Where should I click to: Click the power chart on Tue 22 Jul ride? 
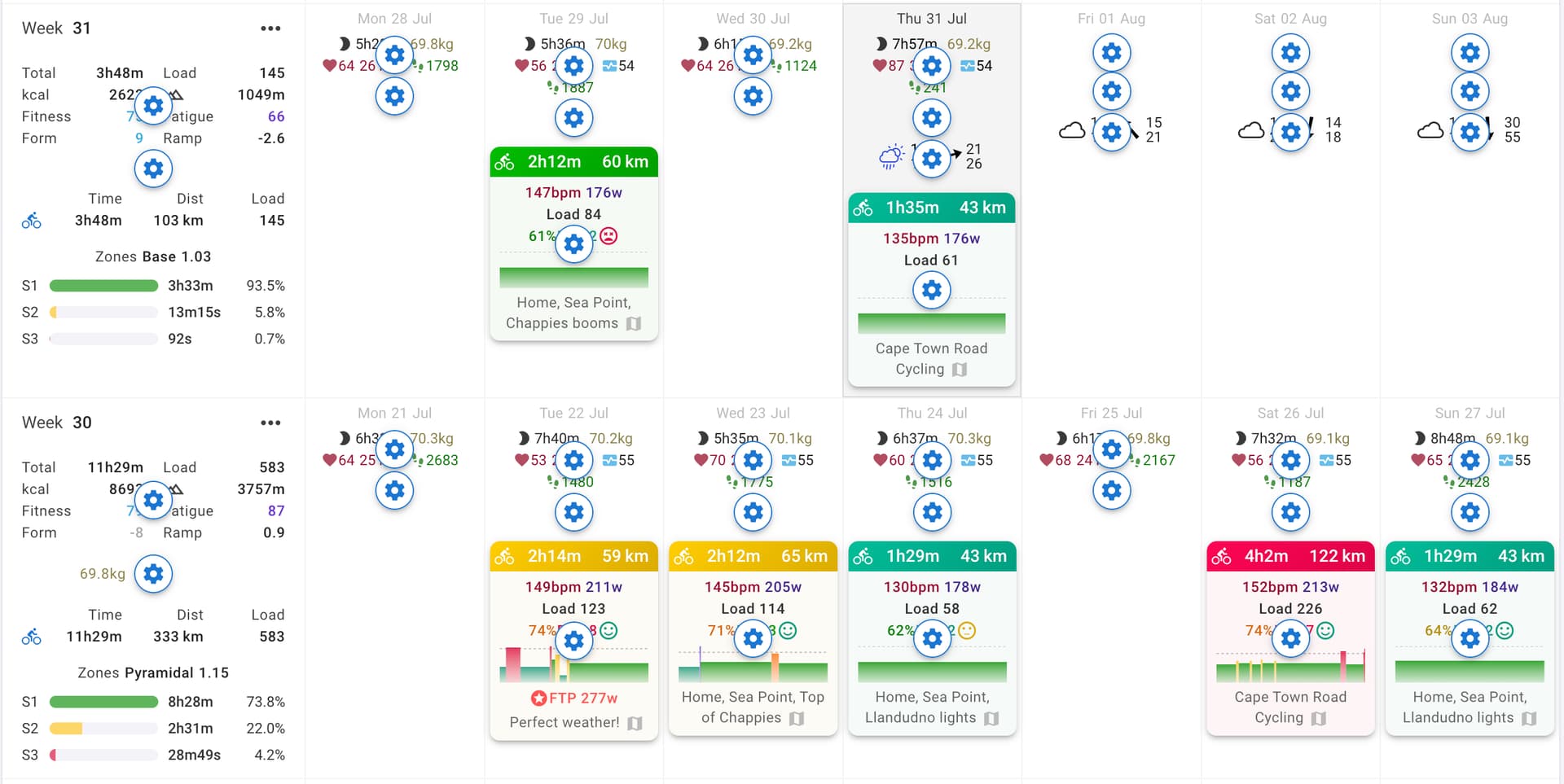pos(573,664)
